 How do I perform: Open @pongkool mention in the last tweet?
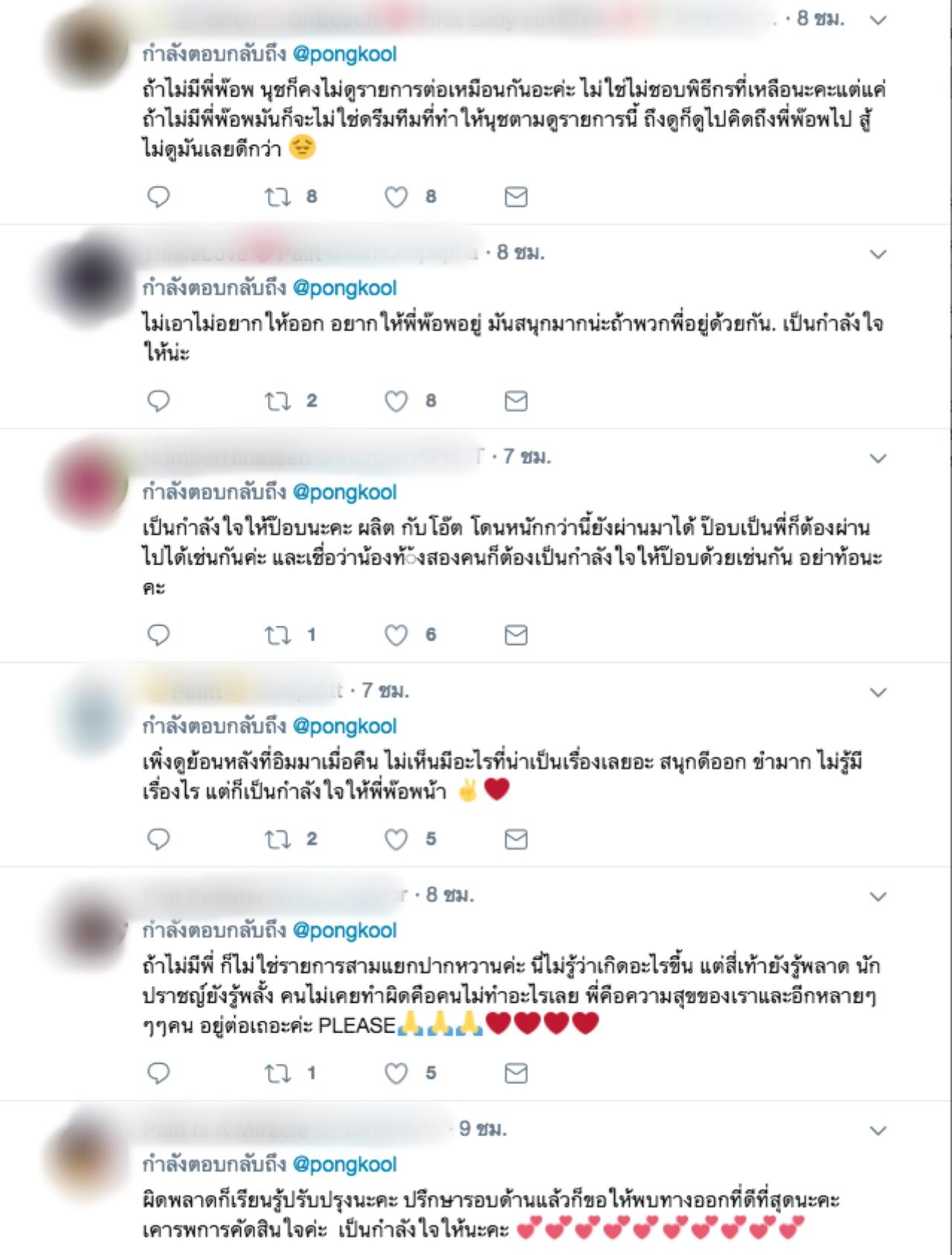coord(344,1163)
